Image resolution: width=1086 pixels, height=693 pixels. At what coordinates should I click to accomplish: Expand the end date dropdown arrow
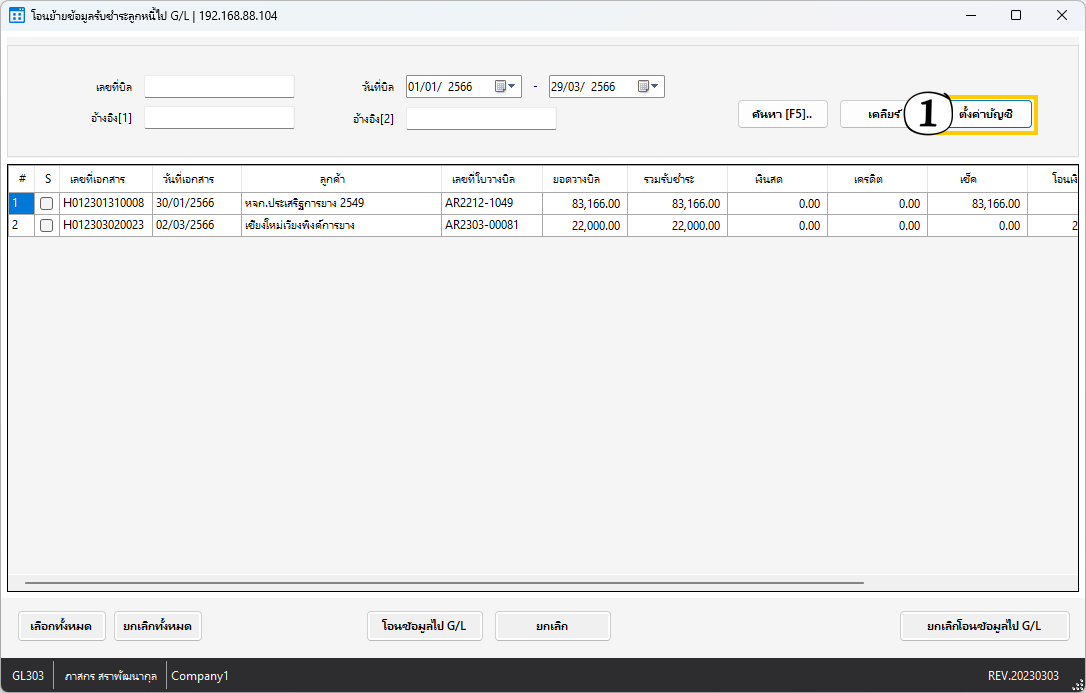click(656, 87)
